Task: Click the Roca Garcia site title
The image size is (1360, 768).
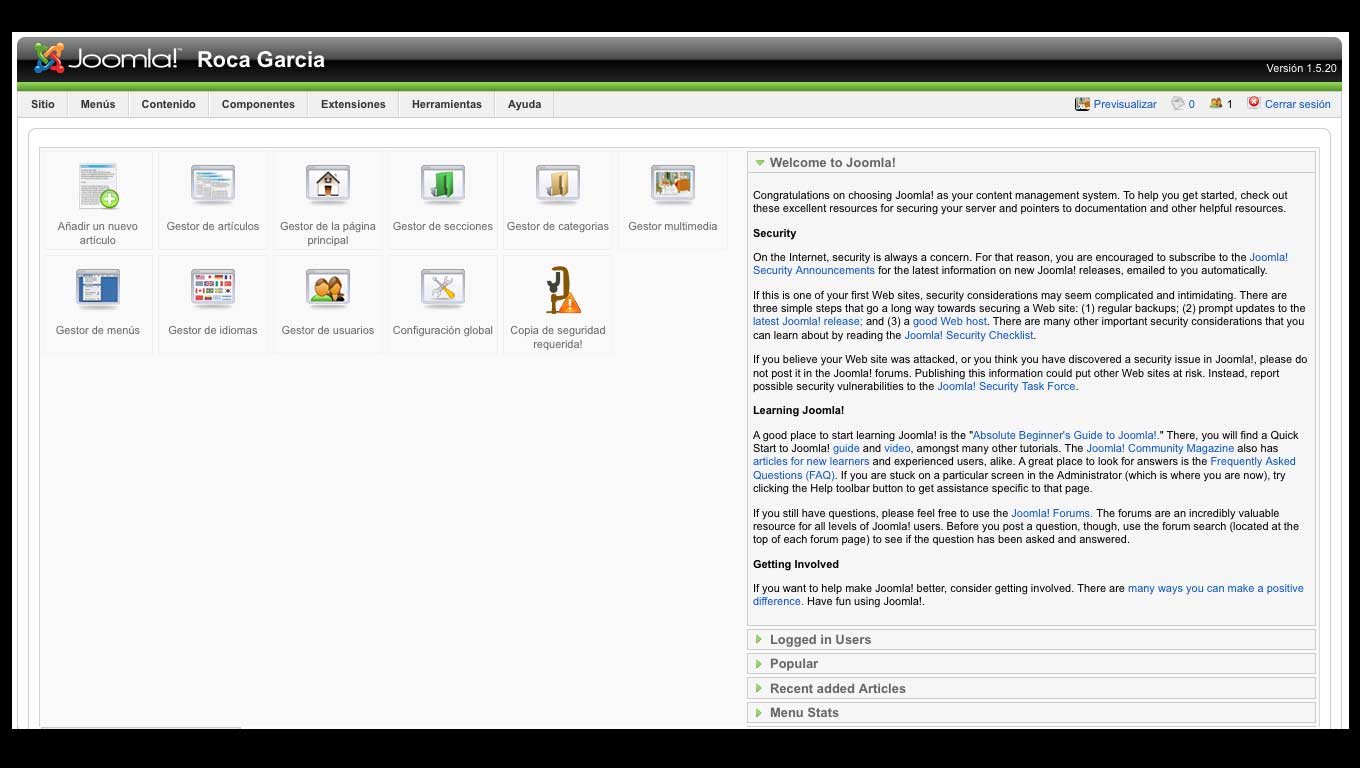Action: coord(261,60)
